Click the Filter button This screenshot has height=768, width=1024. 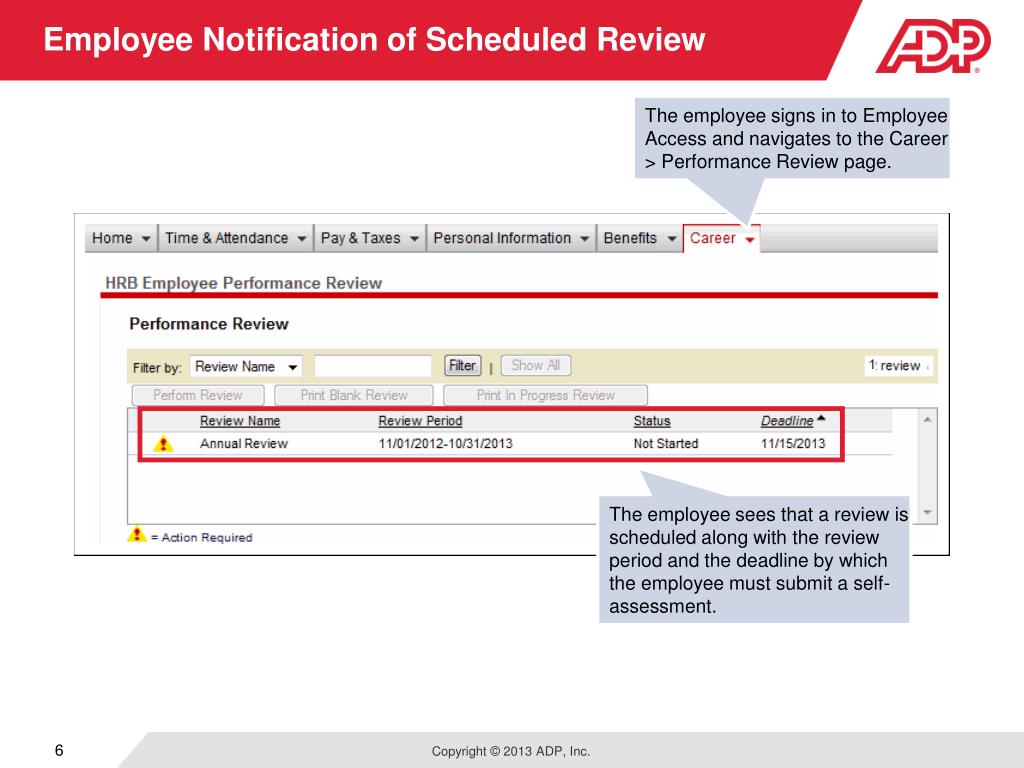(462, 365)
